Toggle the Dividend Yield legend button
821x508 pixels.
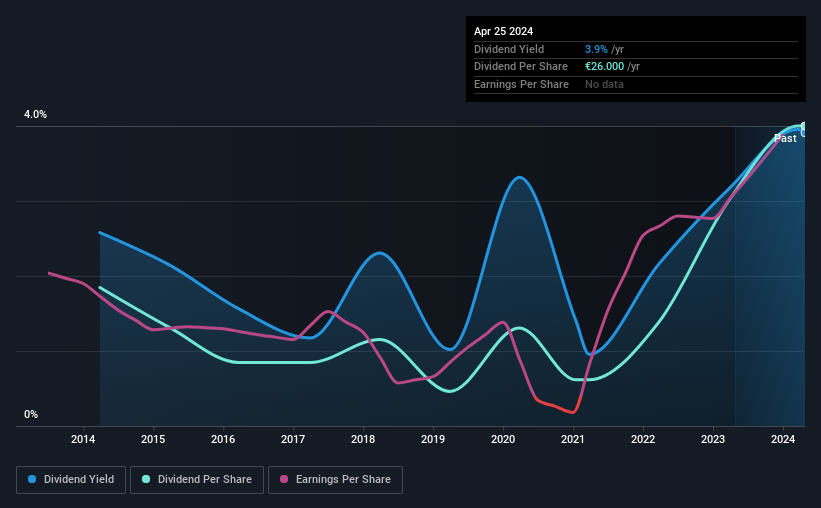coord(71,480)
